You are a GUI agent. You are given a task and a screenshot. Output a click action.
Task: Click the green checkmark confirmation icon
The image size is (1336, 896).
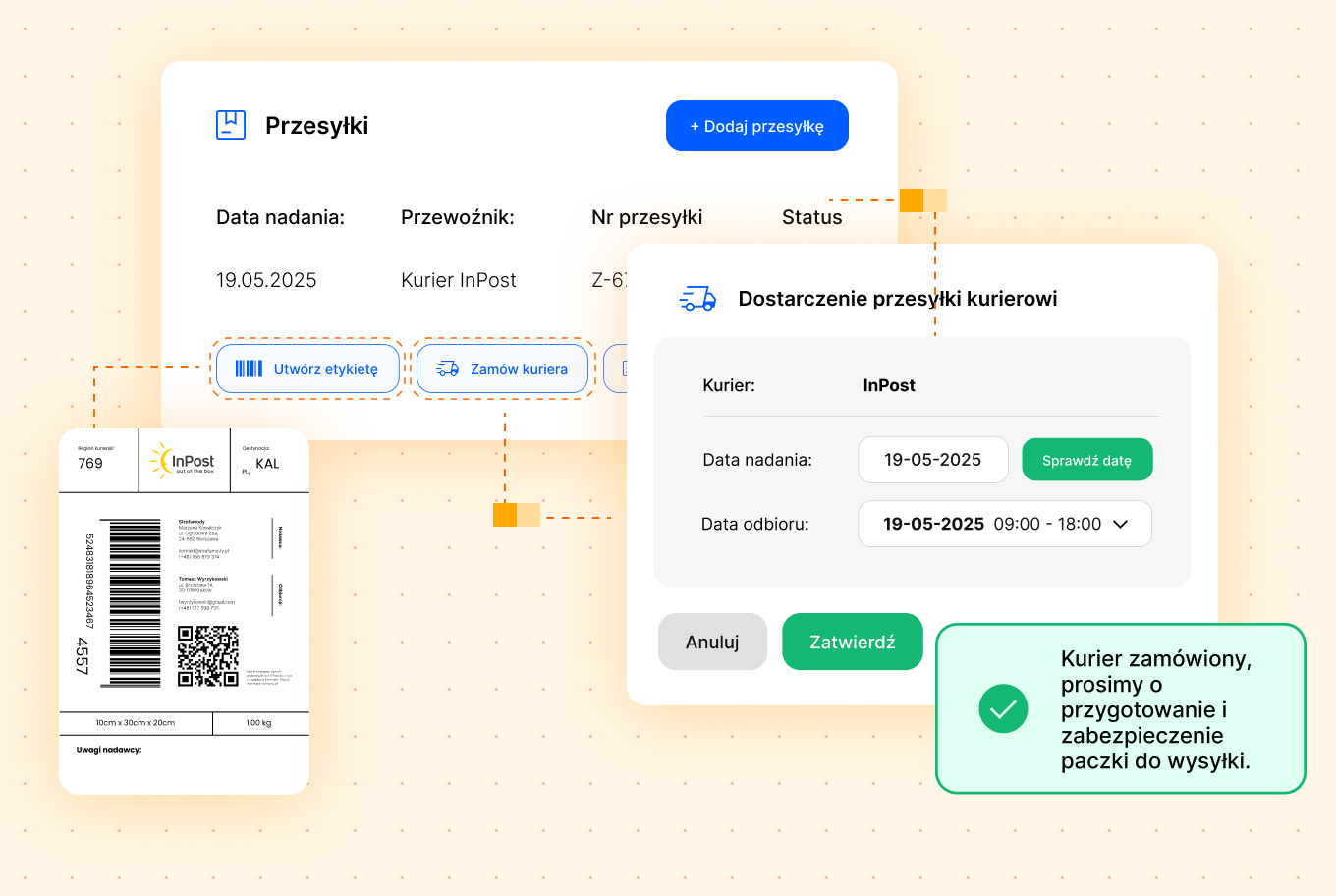[1003, 709]
